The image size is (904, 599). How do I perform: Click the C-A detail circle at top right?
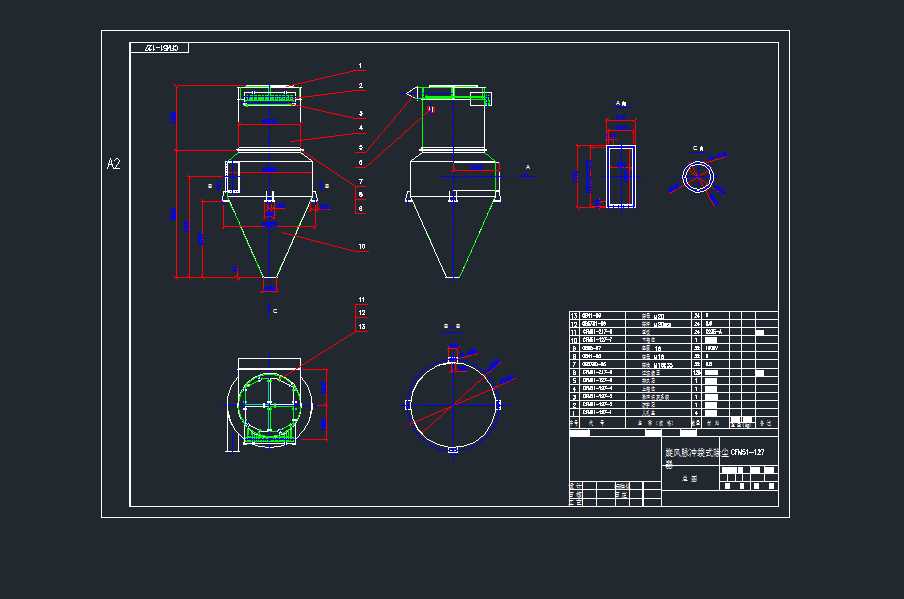point(700,177)
